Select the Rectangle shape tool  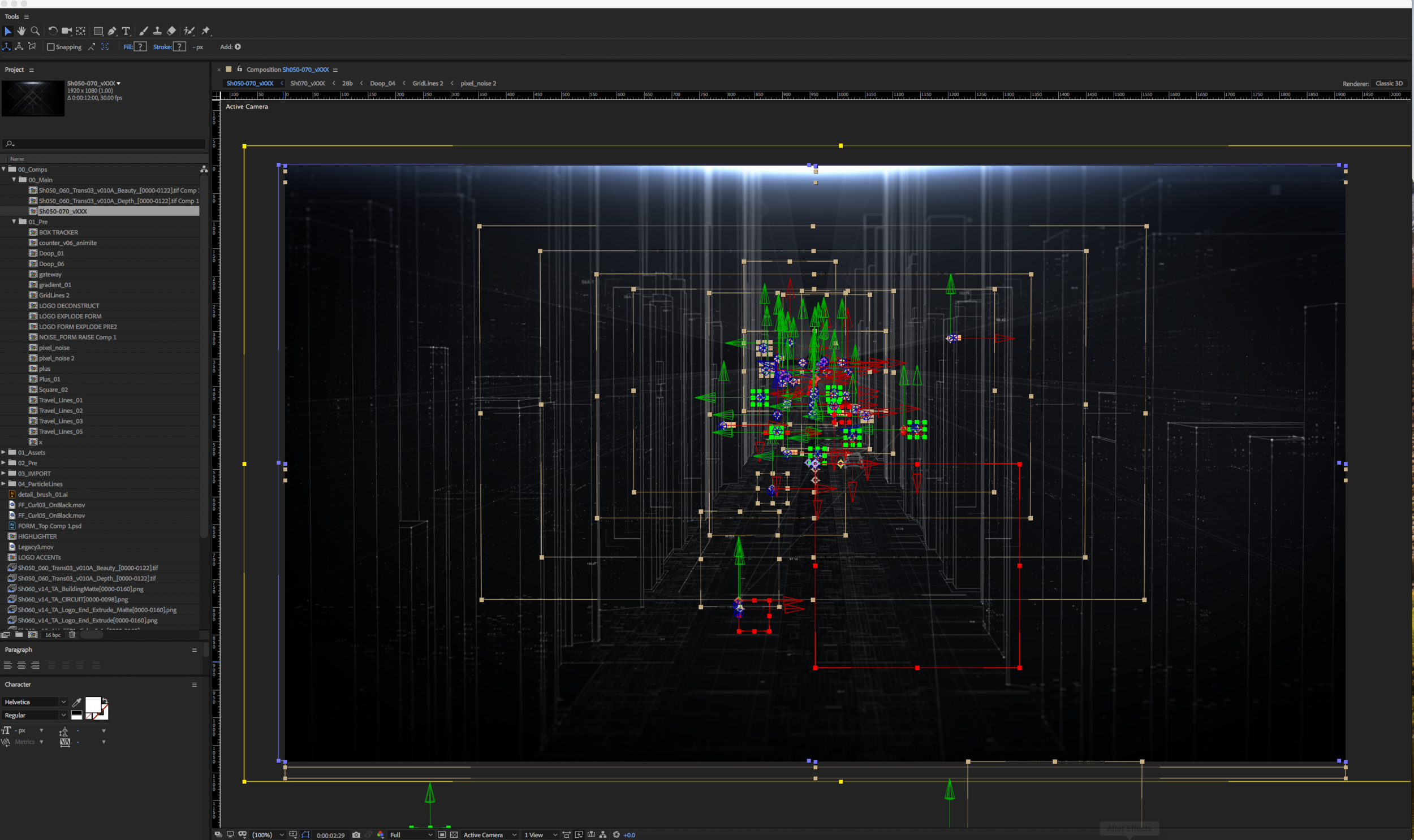(x=98, y=31)
